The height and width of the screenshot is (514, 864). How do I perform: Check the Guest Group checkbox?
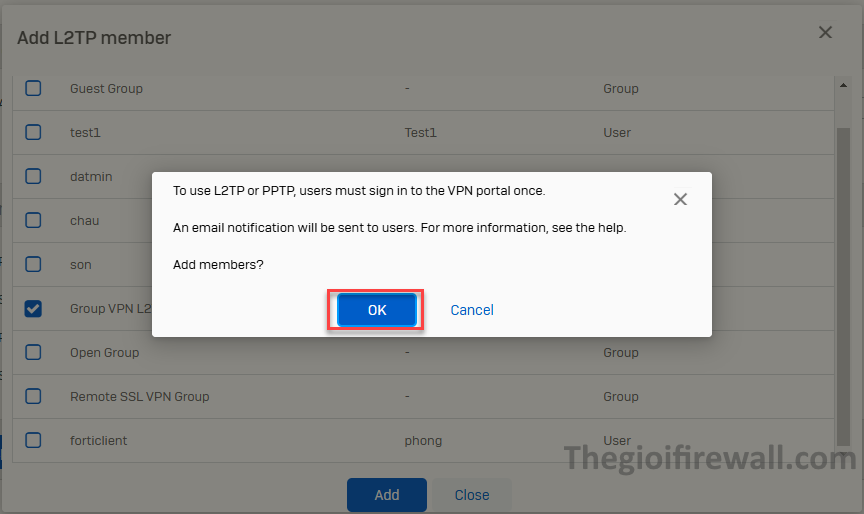pos(33,88)
